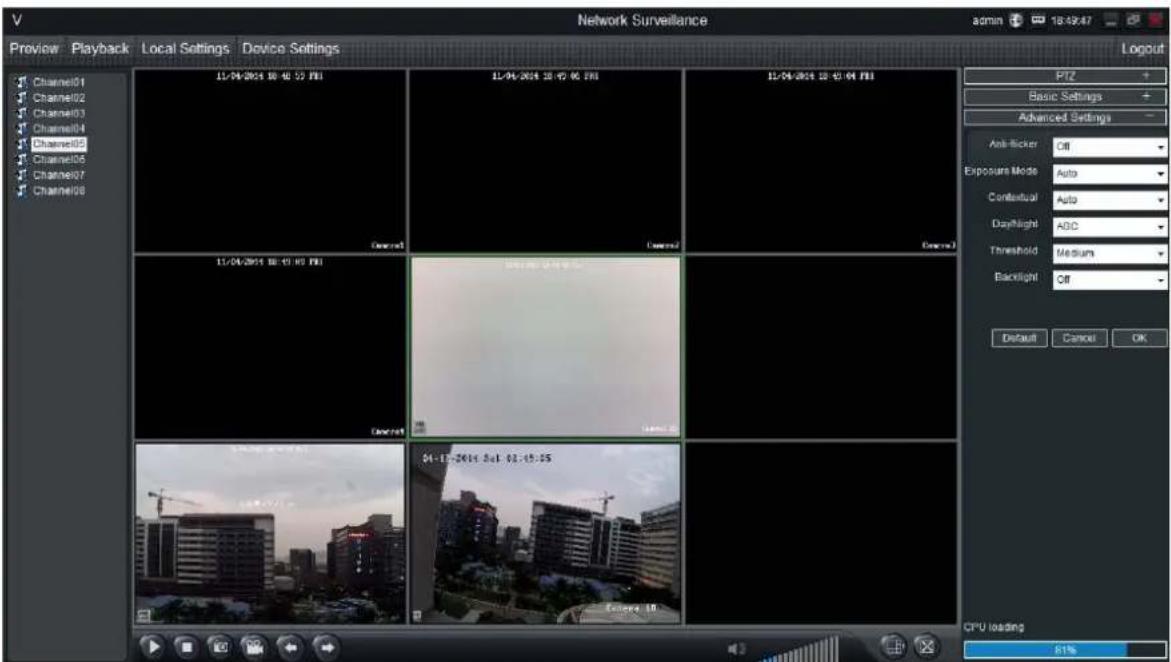Image resolution: width=1171 pixels, height=662 pixels.
Task: Click the Default button
Action: click(1019, 338)
